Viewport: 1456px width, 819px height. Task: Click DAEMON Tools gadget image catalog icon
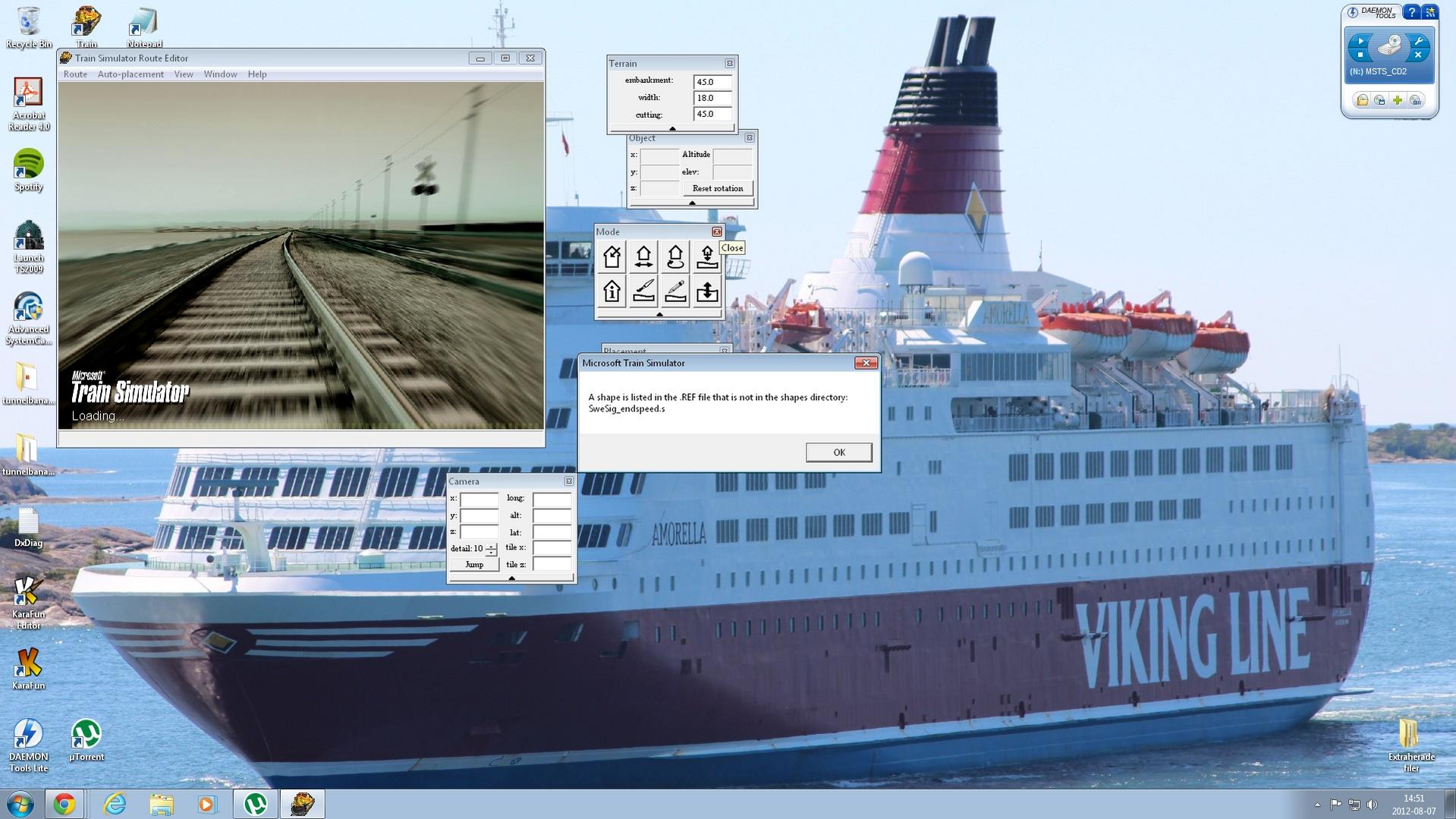pos(1380,100)
